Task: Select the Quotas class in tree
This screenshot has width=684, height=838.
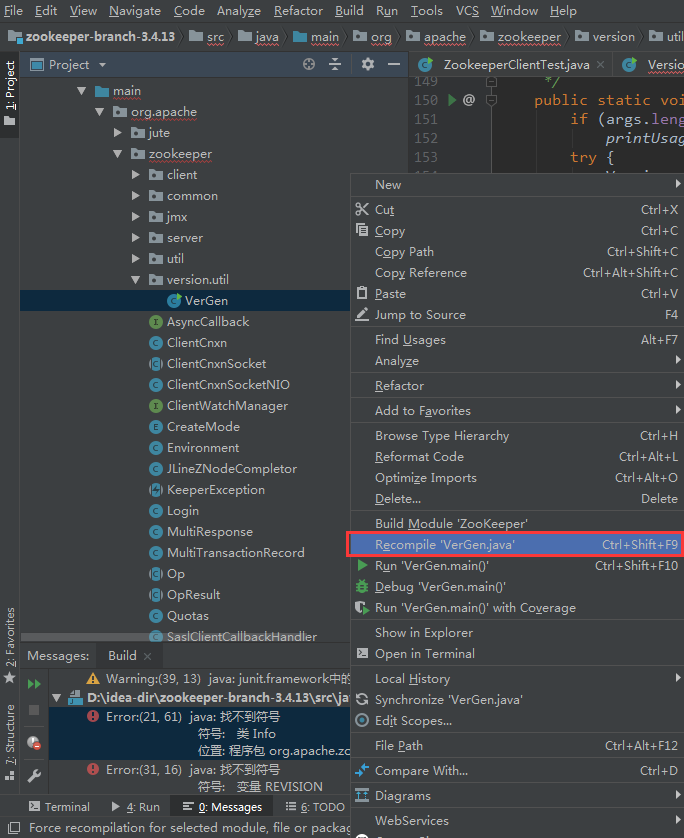Action: coord(188,616)
